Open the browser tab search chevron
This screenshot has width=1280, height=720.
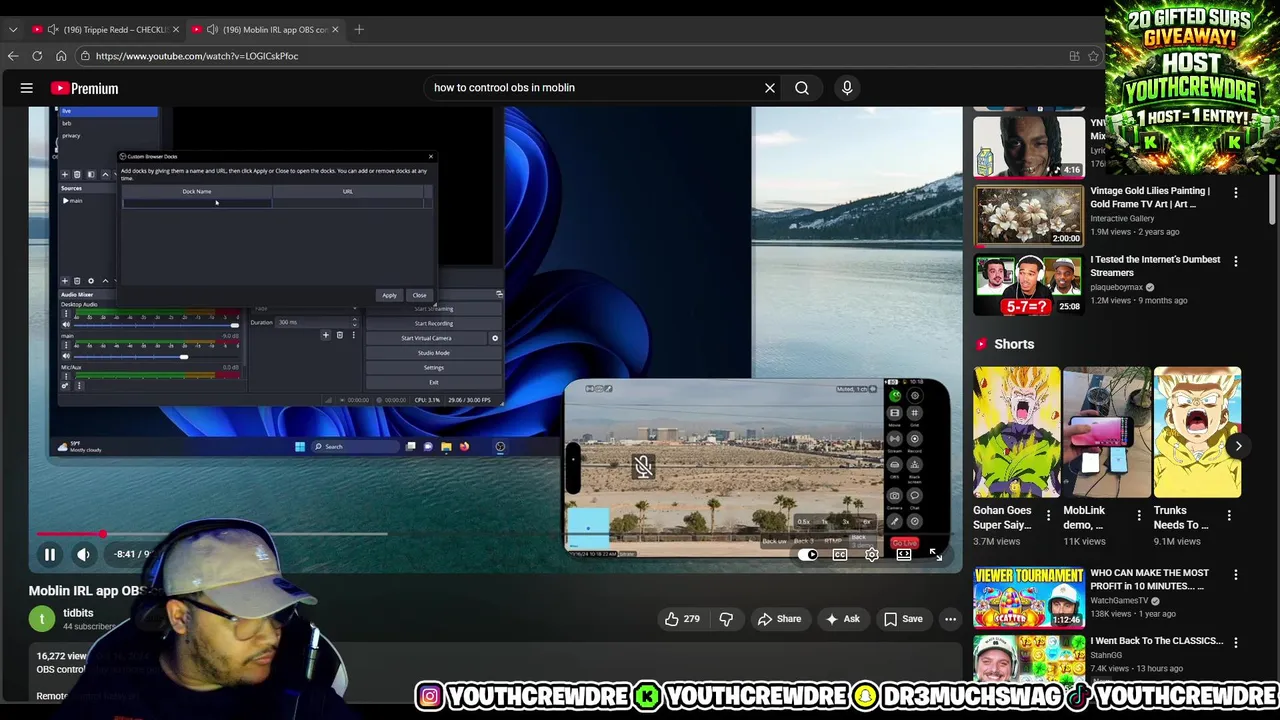(13, 30)
